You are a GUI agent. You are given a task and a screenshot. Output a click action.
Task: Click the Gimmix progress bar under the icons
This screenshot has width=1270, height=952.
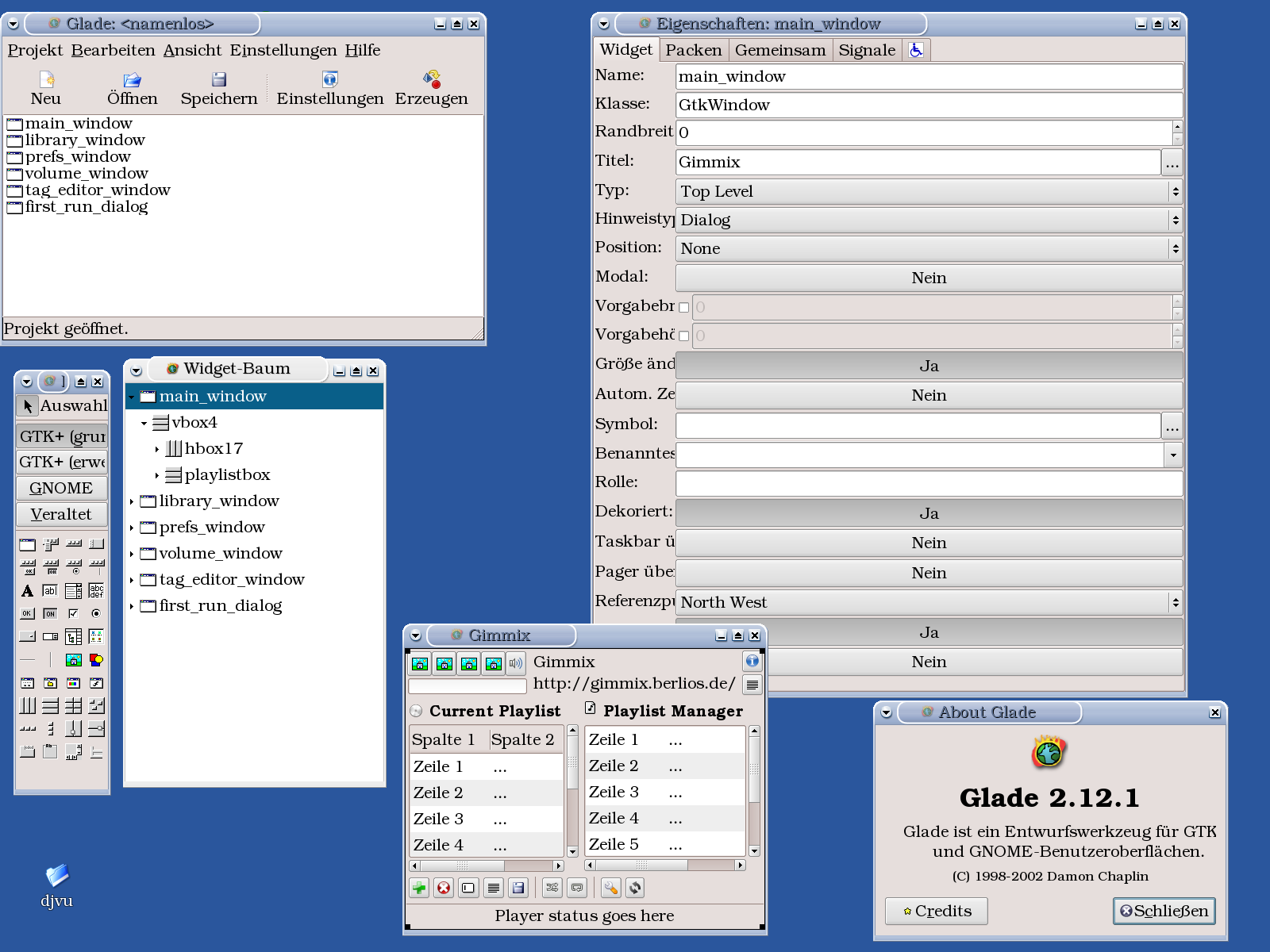[468, 686]
